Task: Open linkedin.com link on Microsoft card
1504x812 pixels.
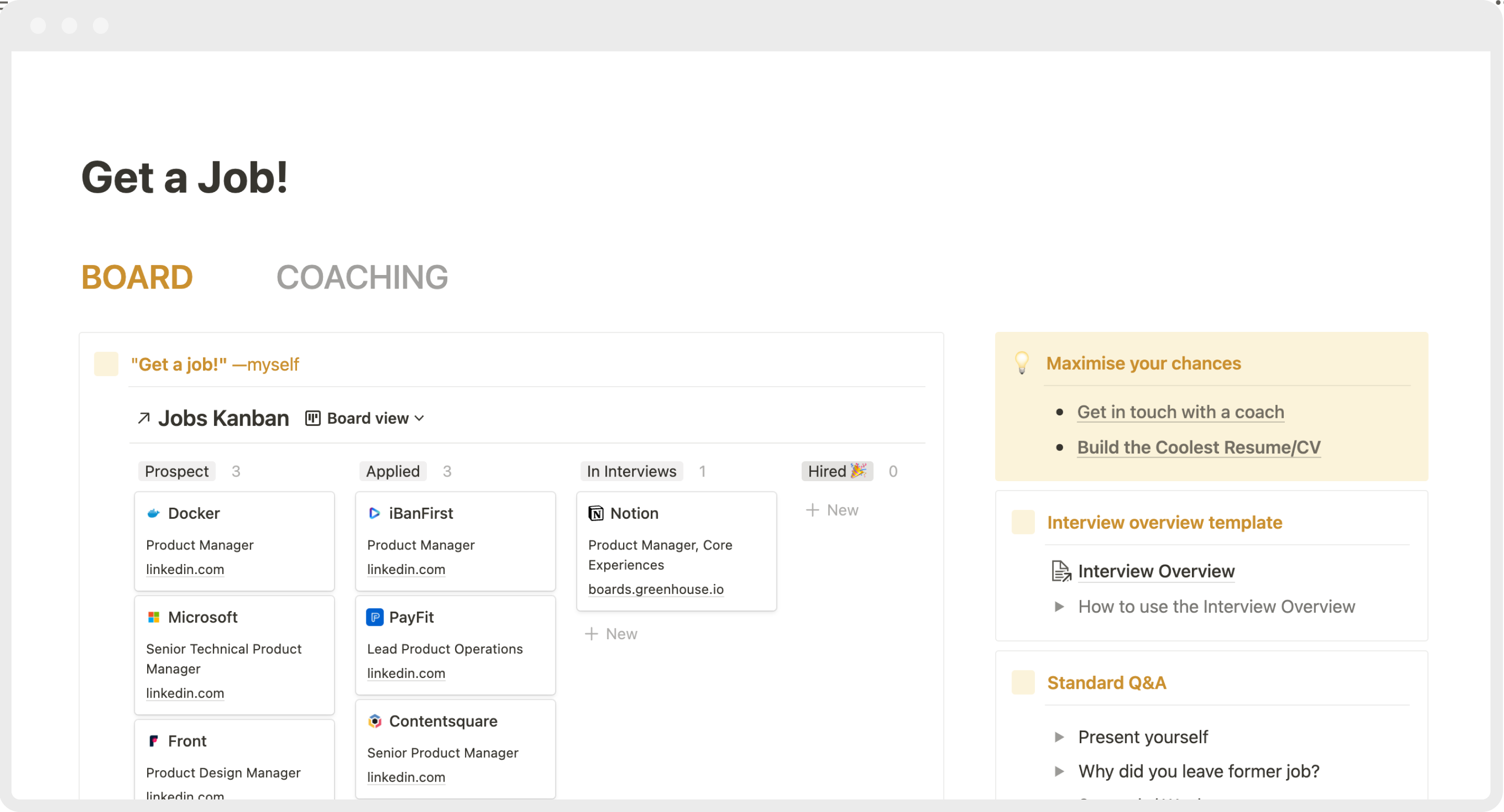Action: (x=185, y=693)
